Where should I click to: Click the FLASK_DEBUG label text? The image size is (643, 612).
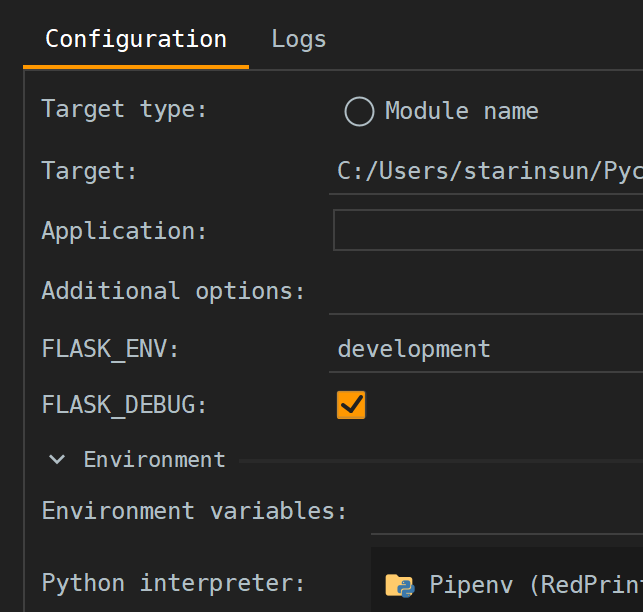click(x=124, y=405)
